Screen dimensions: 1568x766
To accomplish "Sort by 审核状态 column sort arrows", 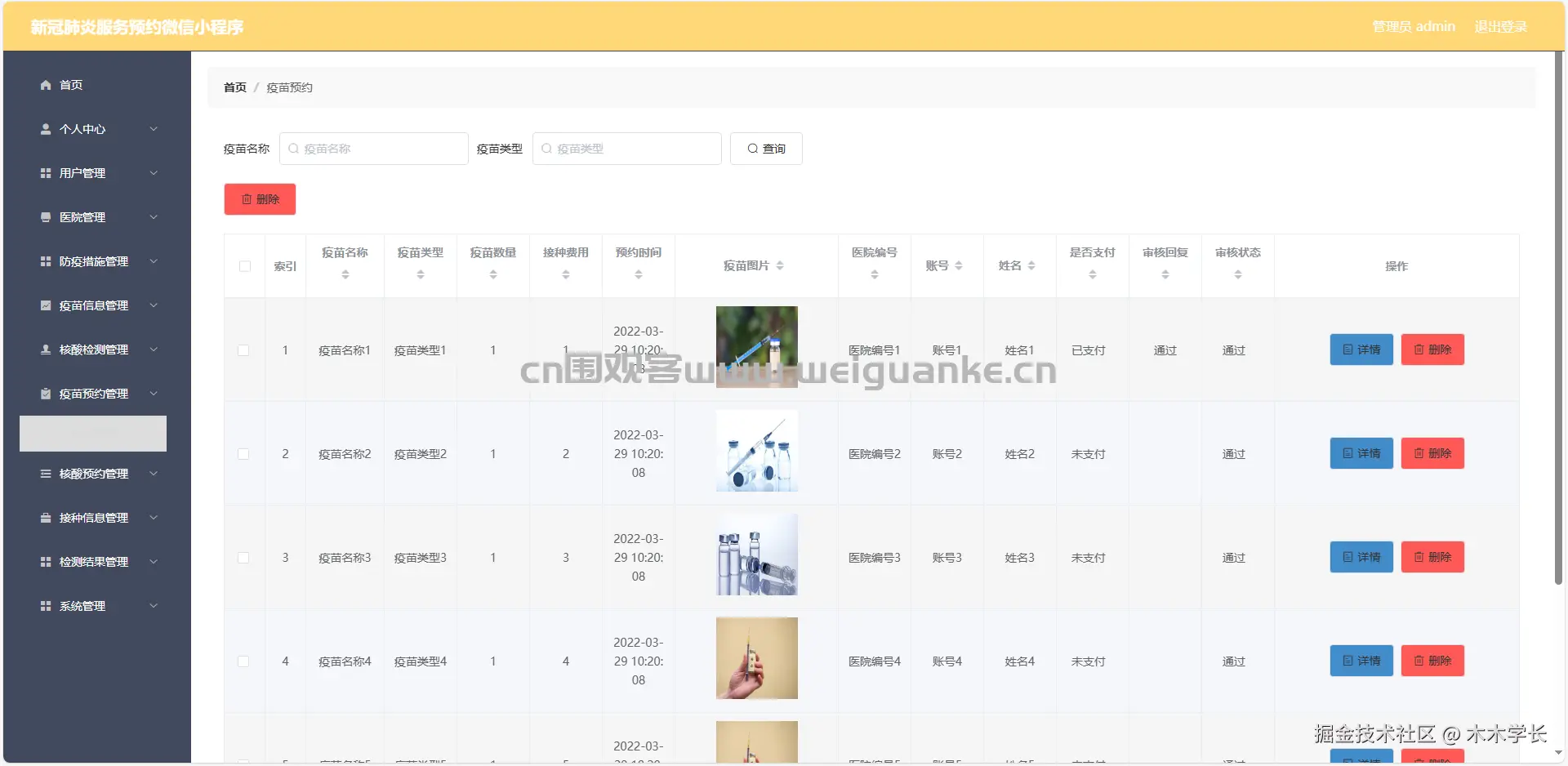I will [1238, 275].
